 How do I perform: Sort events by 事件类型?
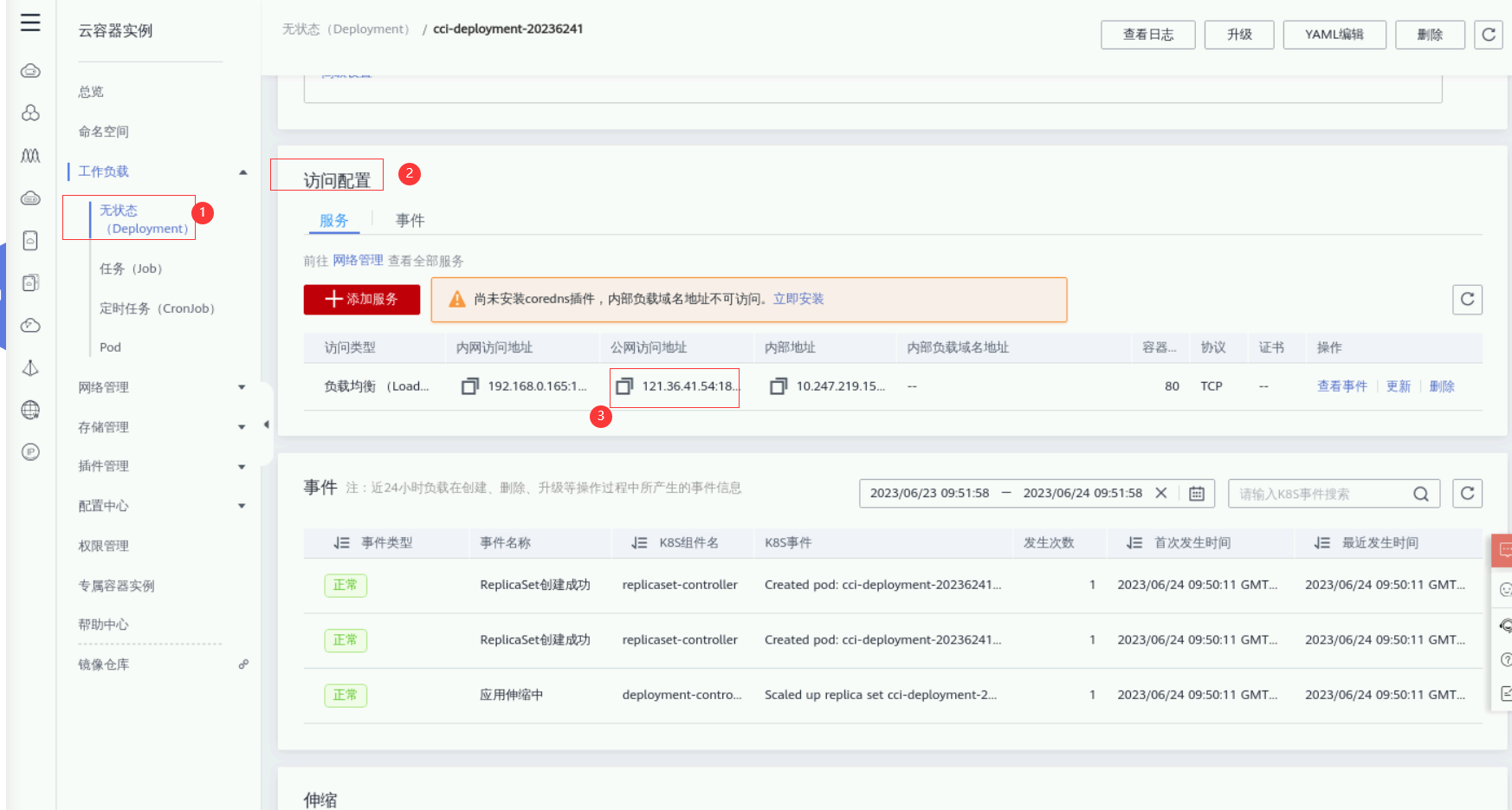click(342, 543)
